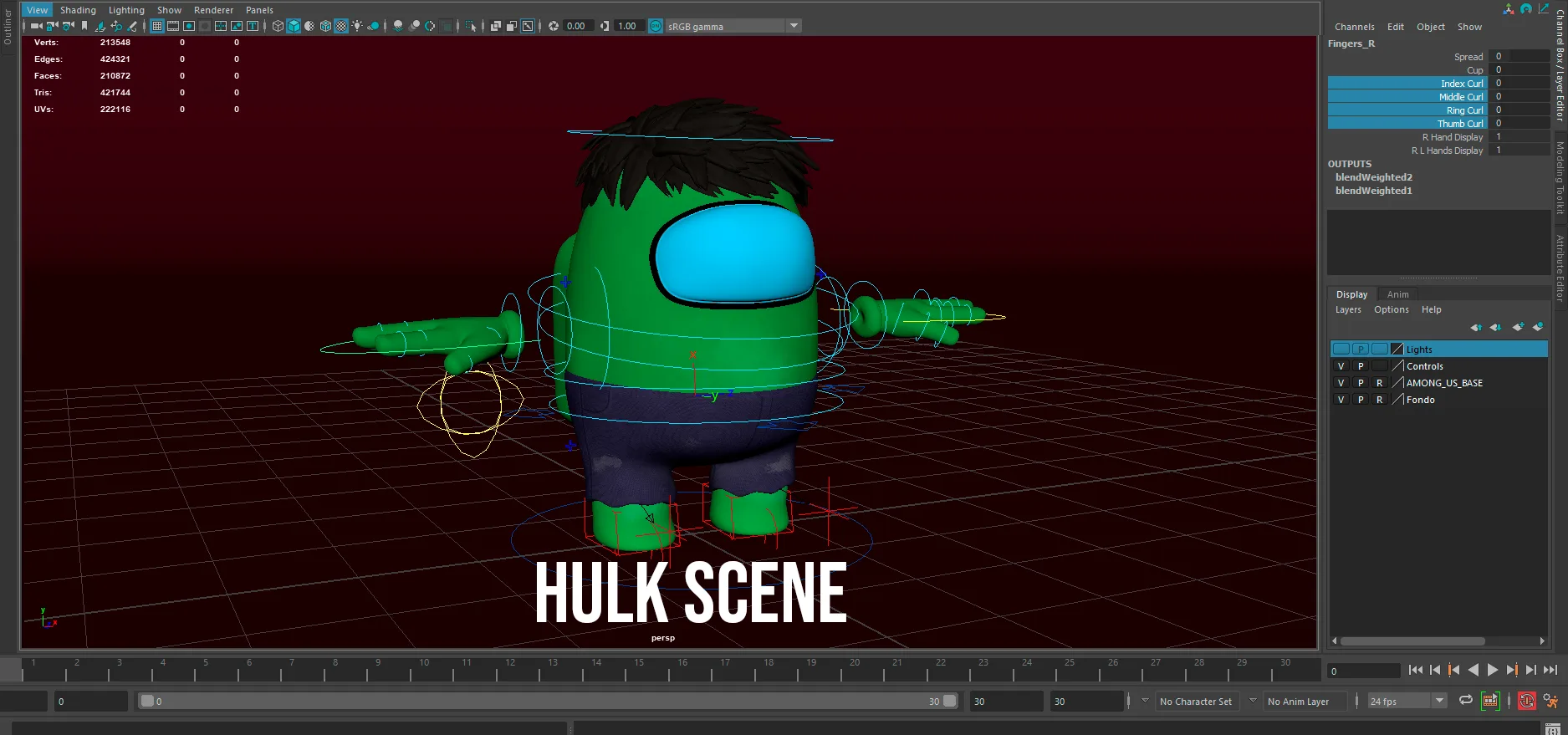Switch to the Display layer tab

[x=1351, y=294]
